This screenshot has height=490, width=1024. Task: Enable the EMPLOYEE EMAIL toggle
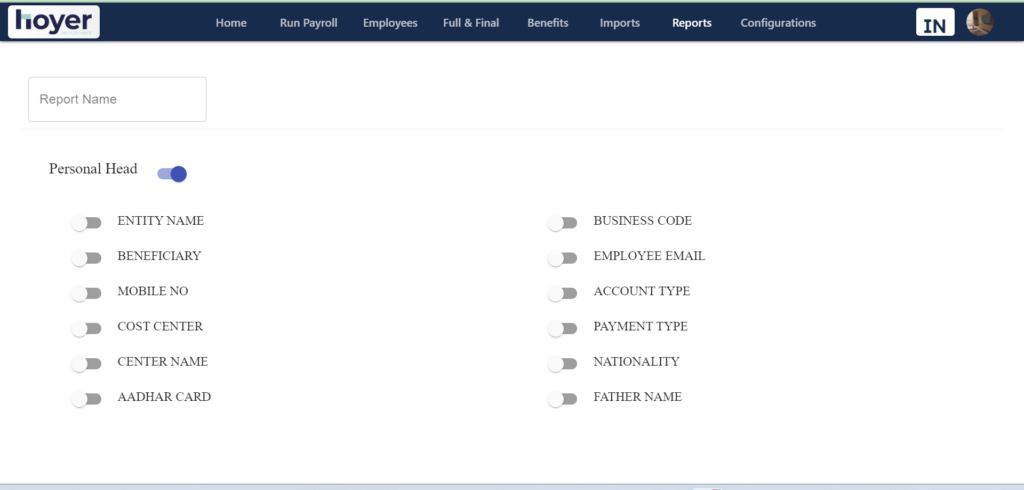tap(562, 258)
